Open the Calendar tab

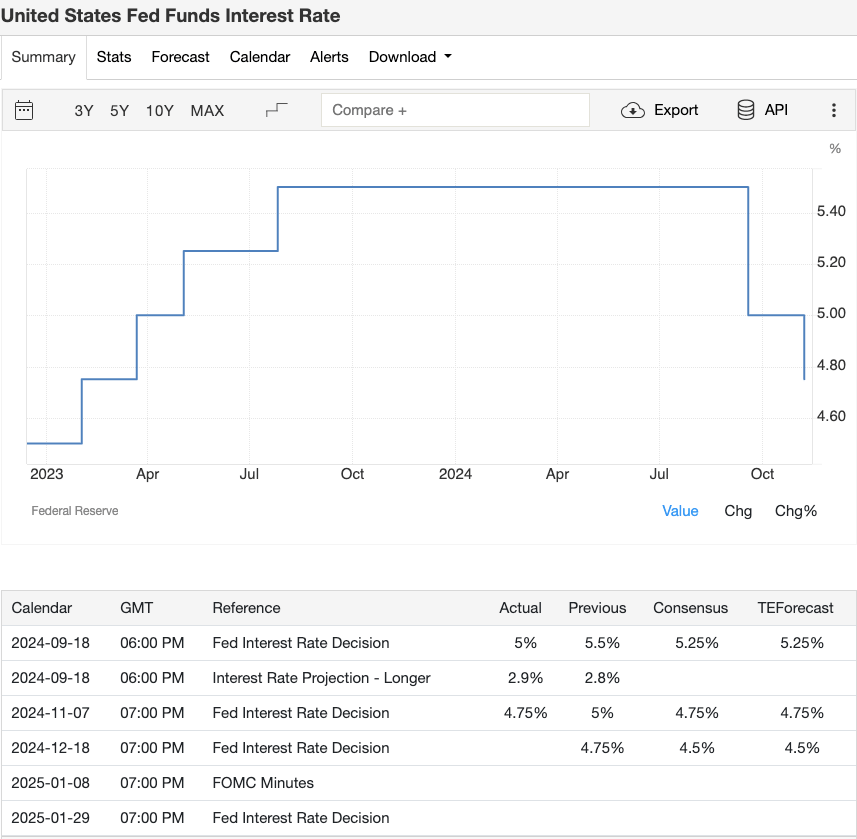[x=259, y=57]
